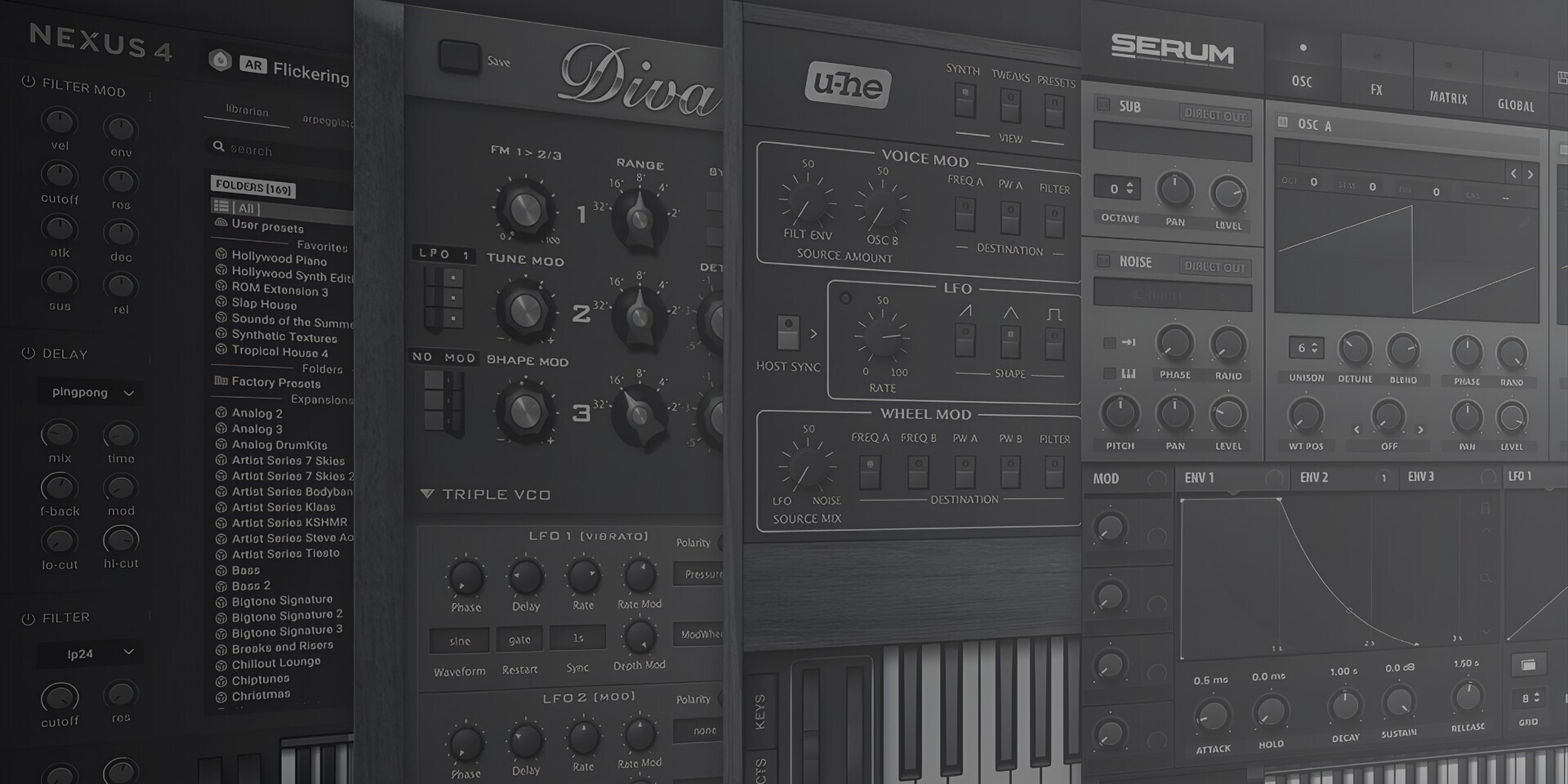The height and width of the screenshot is (784, 1568).
Task: Flip the PW A destination switch in Voice Mod
Action: point(1010,216)
